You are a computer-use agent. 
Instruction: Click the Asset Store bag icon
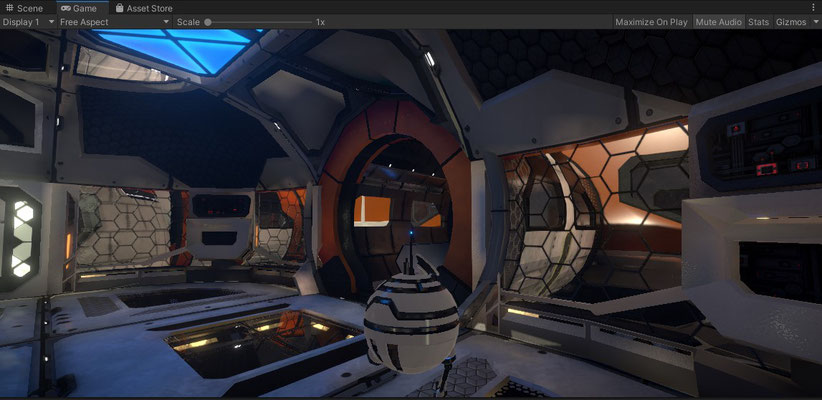120,8
